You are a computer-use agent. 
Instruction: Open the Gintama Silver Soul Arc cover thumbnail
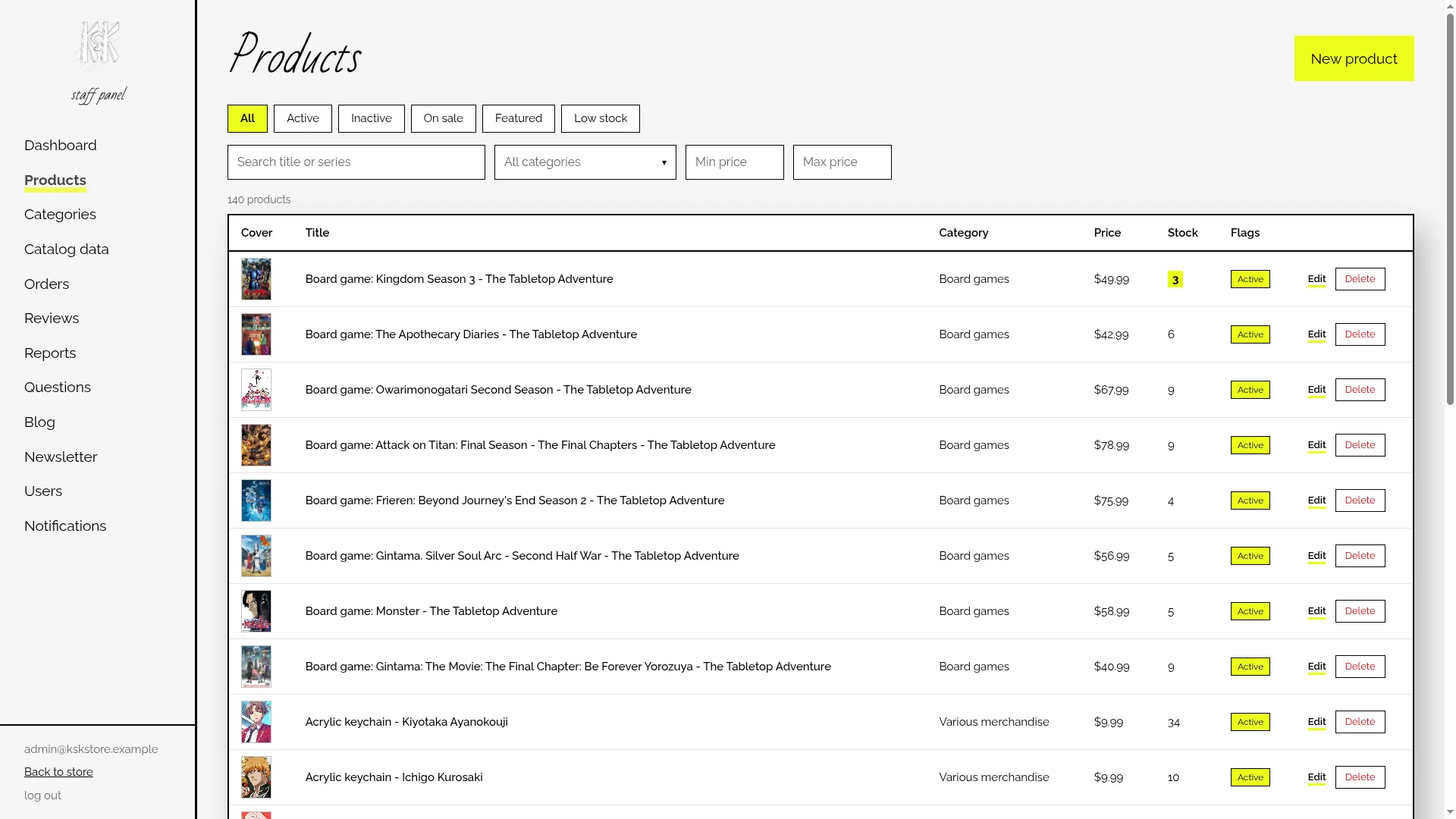pos(256,556)
